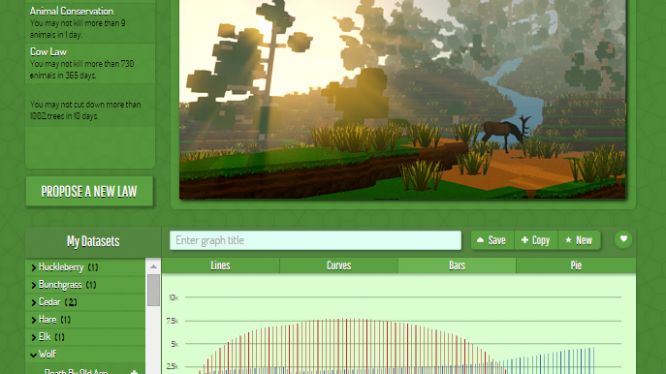Switch to the Lines graph tab
The height and width of the screenshot is (374, 666).
(x=220, y=265)
